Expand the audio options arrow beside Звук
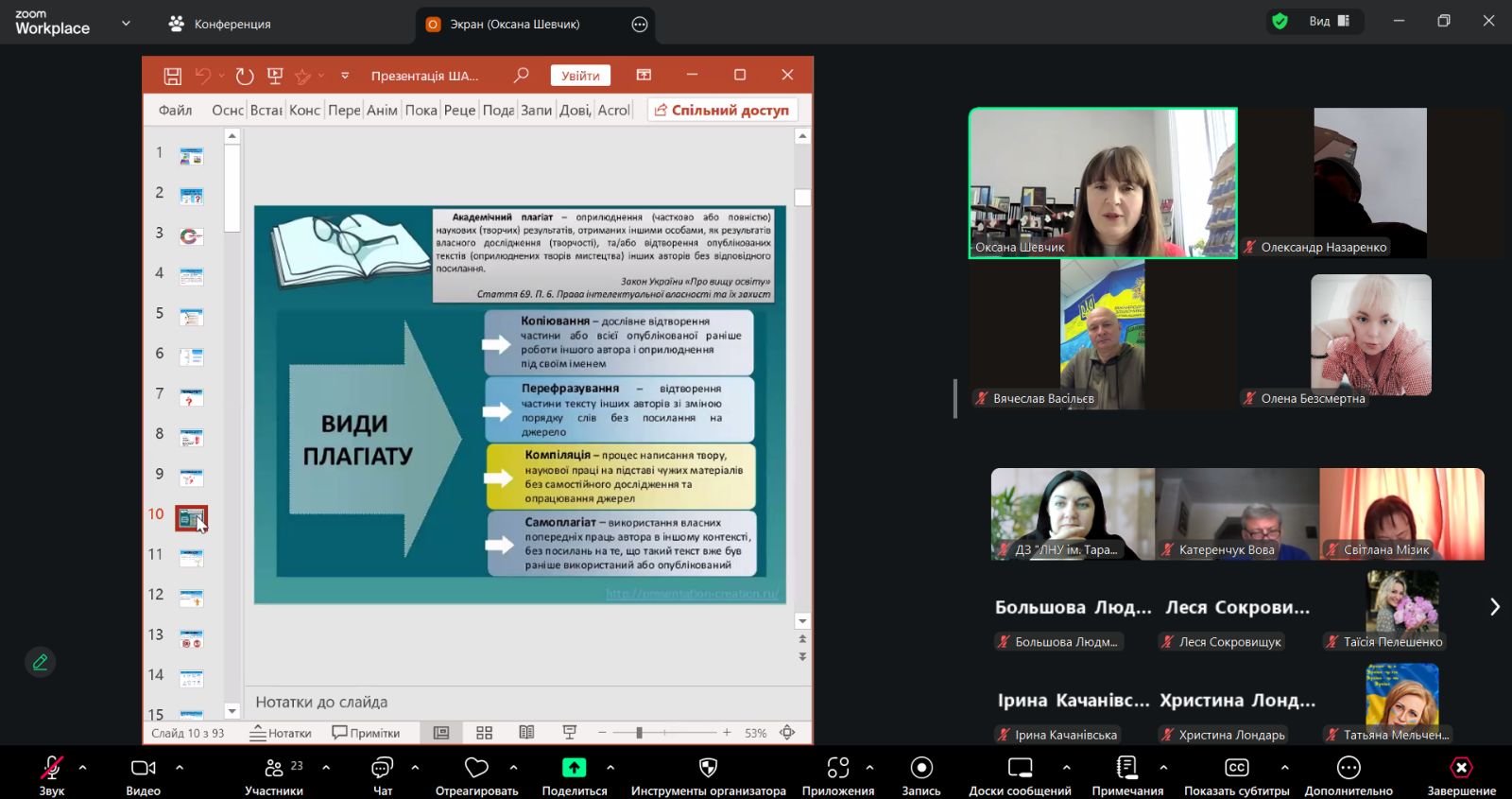 click(82, 767)
